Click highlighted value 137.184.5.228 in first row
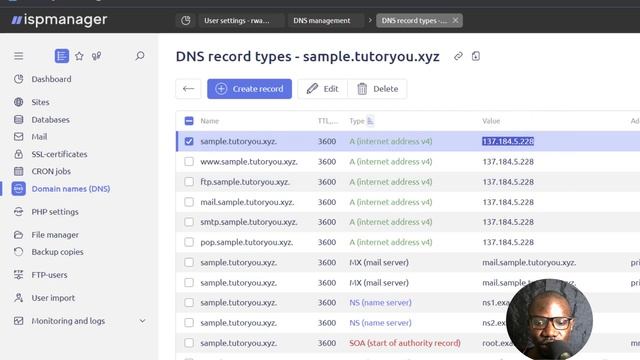640x360 pixels. 508,141
